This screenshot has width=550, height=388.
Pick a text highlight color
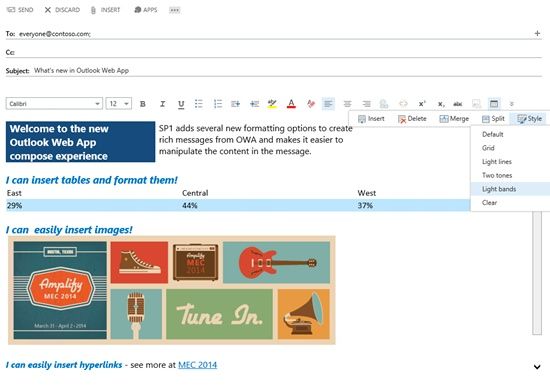[272, 104]
